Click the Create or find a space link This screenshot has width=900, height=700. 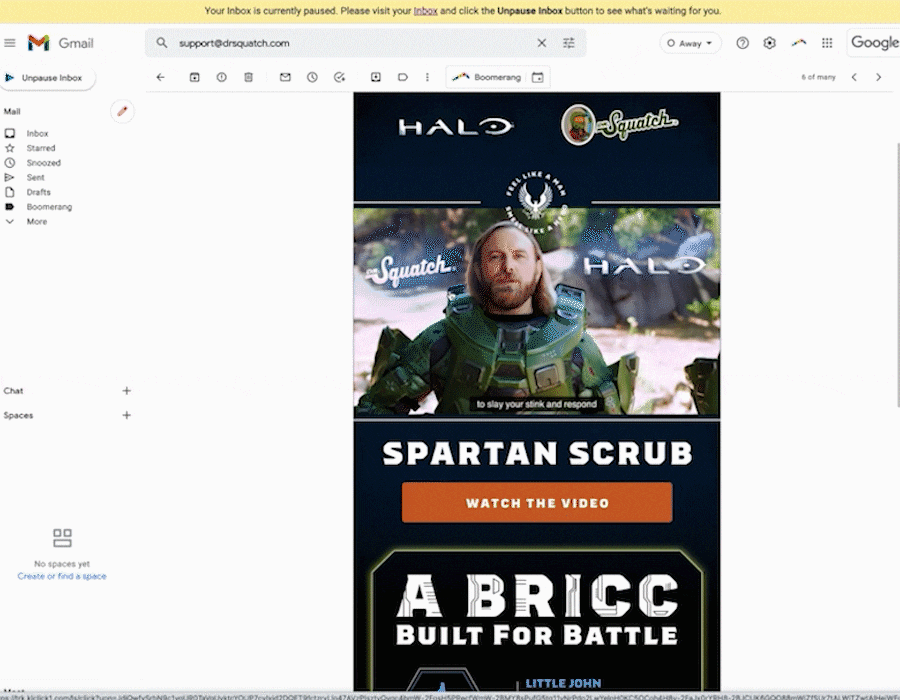click(x=62, y=576)
